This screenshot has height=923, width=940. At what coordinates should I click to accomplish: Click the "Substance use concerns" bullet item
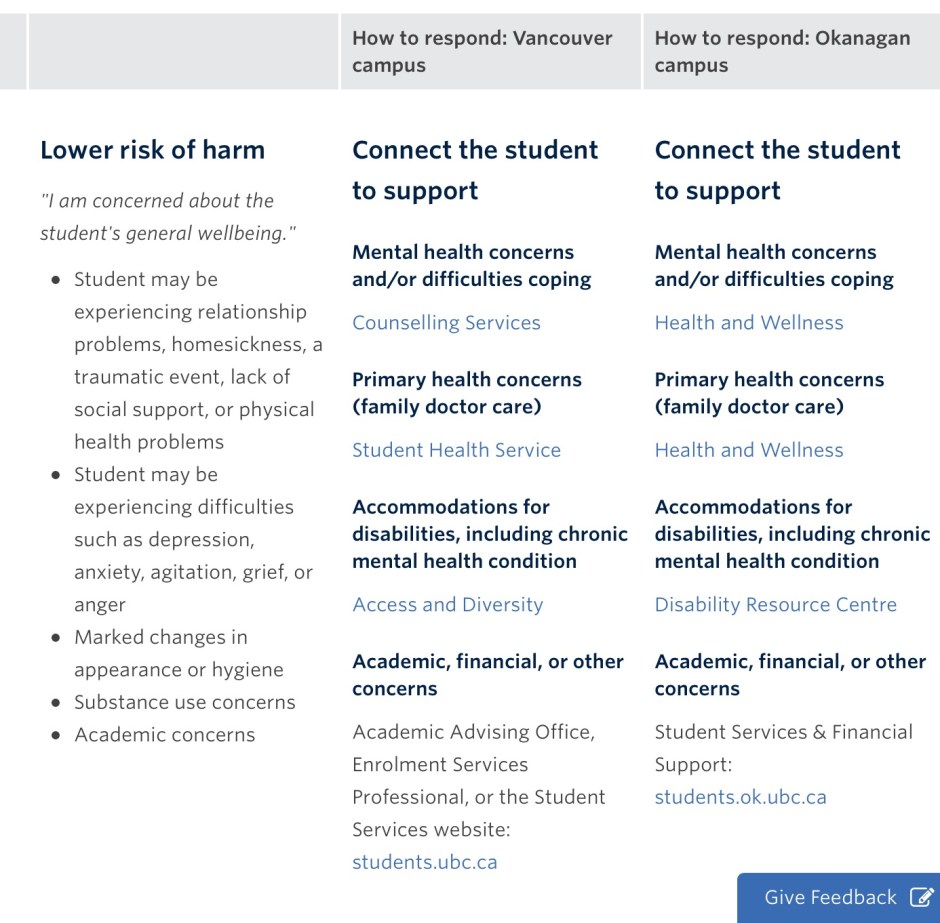(184, 702)
